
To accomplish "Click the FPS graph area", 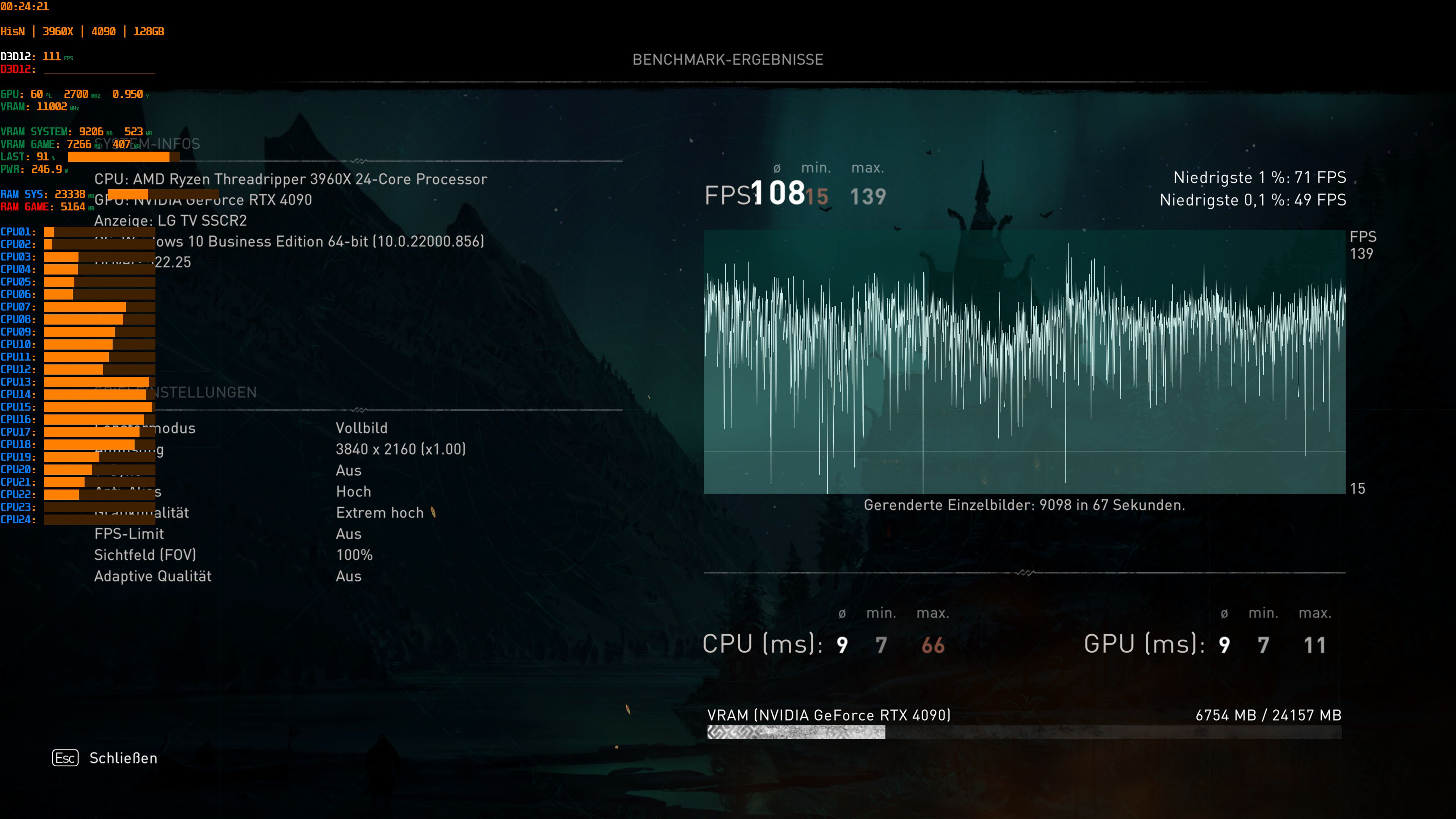I will [1024, 362].
